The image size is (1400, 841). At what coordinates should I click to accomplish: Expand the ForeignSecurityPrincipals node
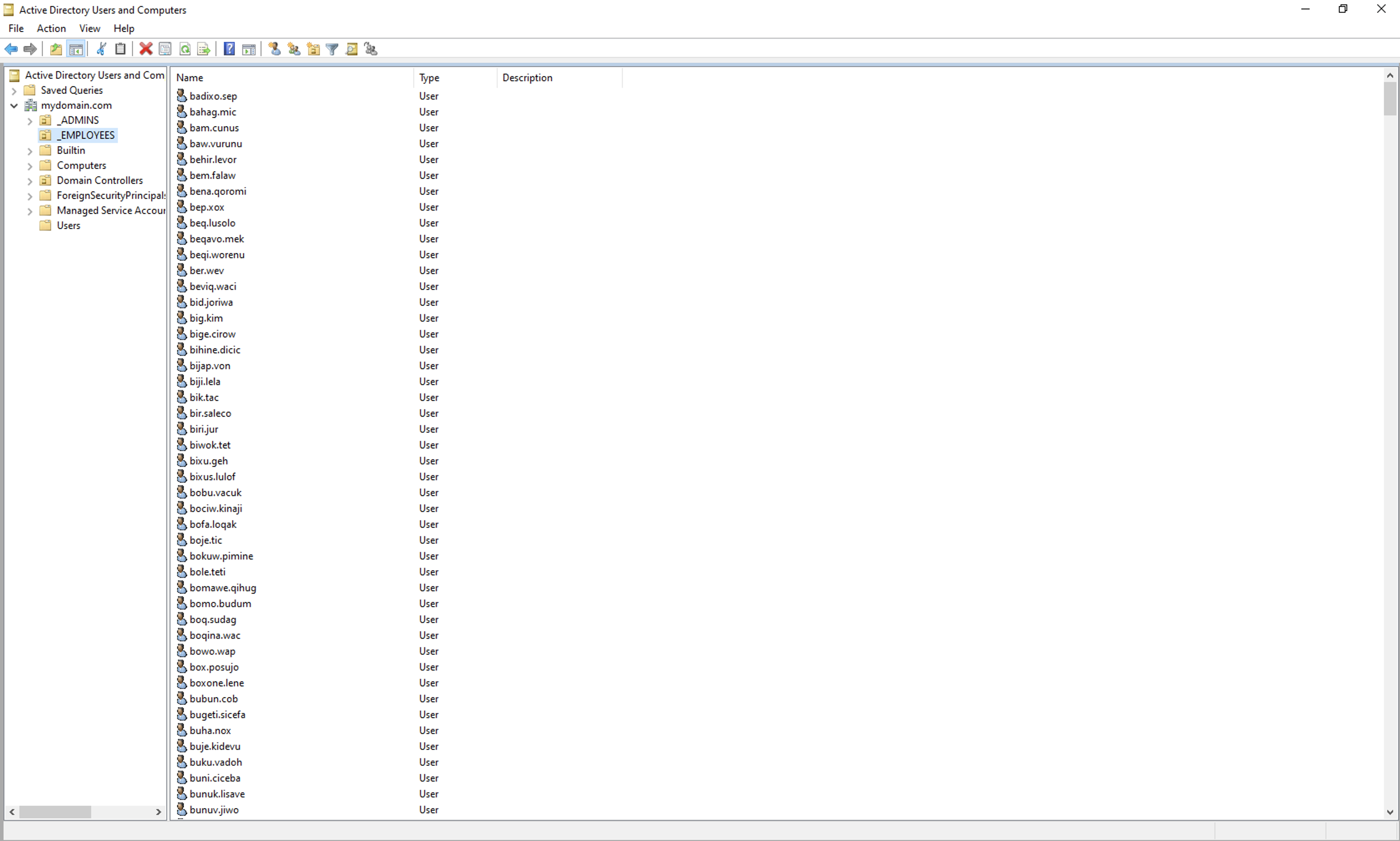[30, 196]
